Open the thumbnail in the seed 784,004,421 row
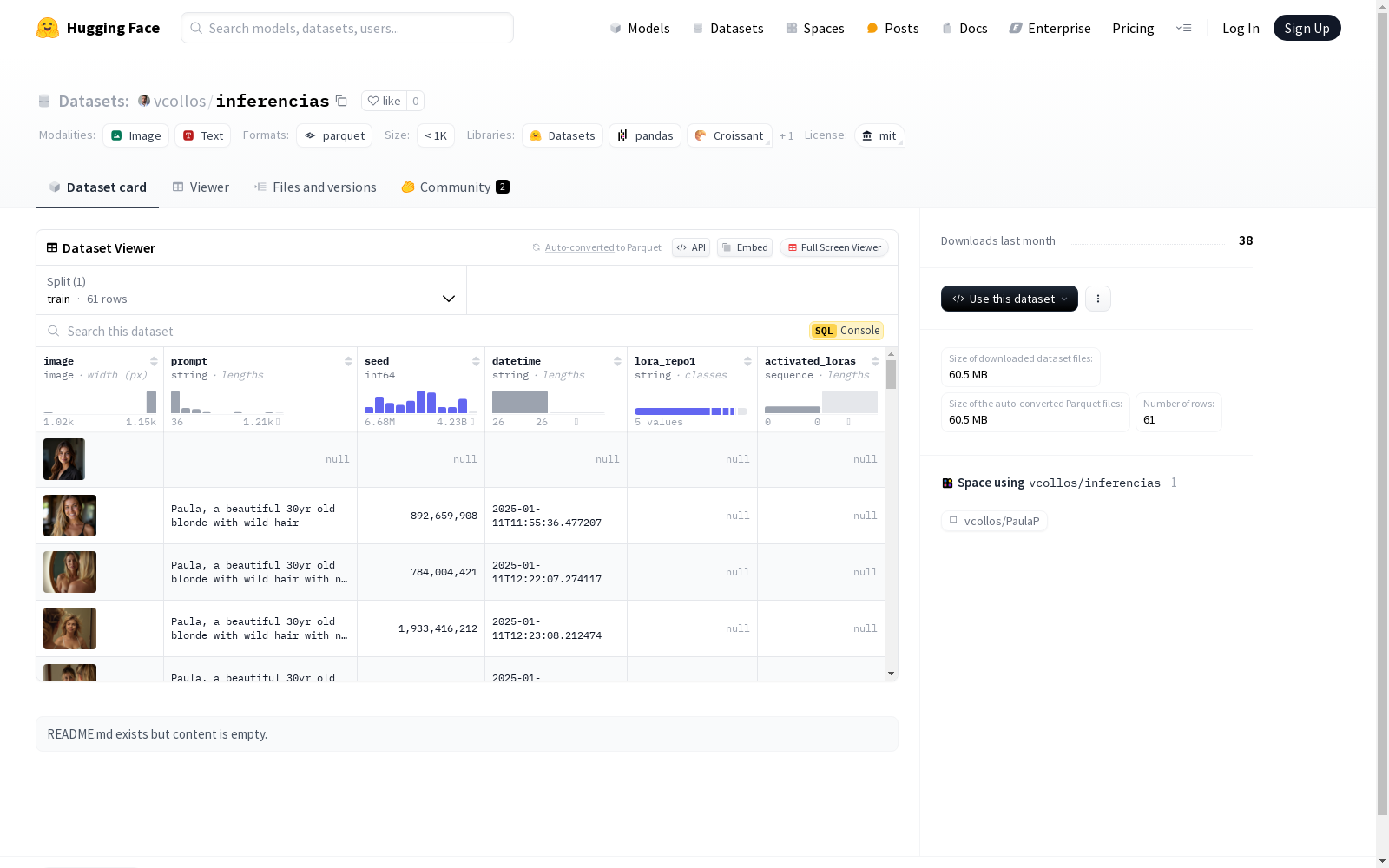This screenshot has height=868, width=1389. 69,572
